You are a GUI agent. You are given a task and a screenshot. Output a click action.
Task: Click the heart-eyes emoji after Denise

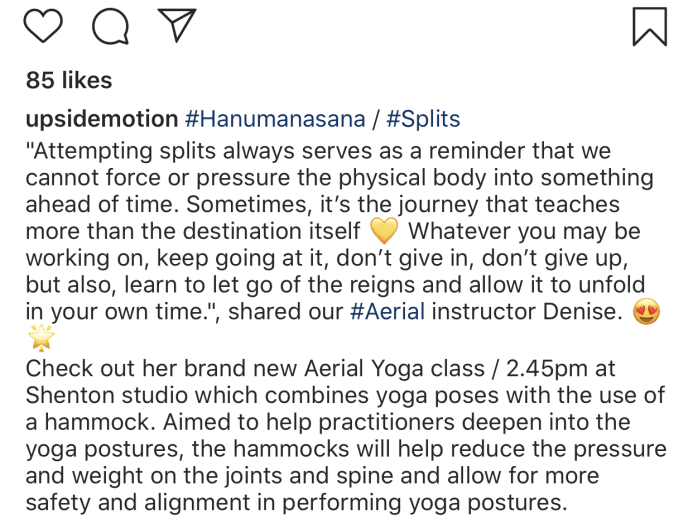(x=648, y=311)
